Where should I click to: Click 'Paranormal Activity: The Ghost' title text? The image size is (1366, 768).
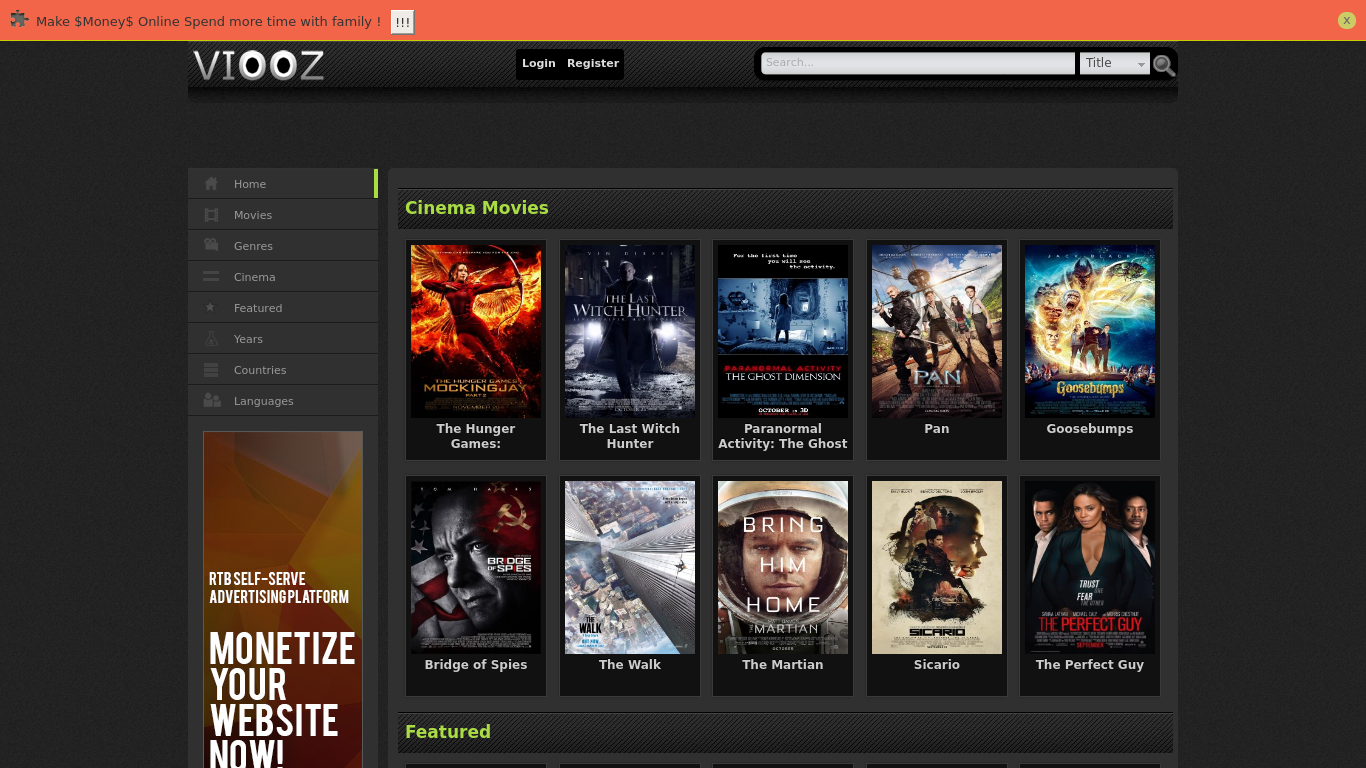tap(783, 436)
